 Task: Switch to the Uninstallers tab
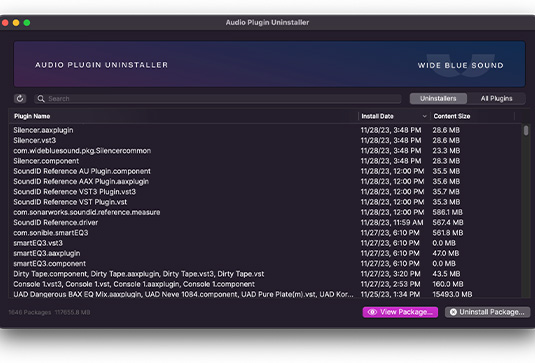438,99
